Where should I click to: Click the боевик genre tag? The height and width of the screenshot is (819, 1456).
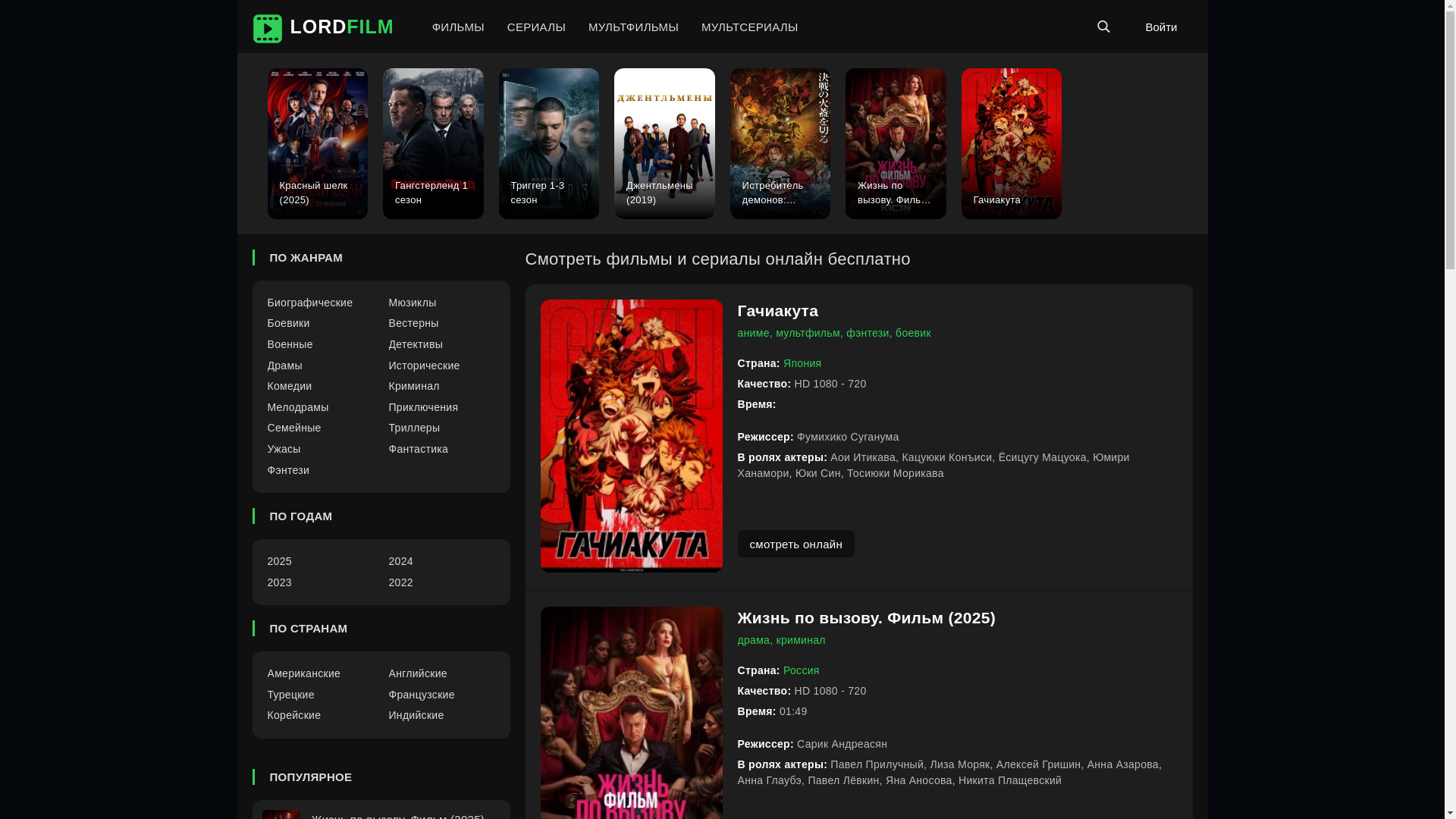(913, 333)
